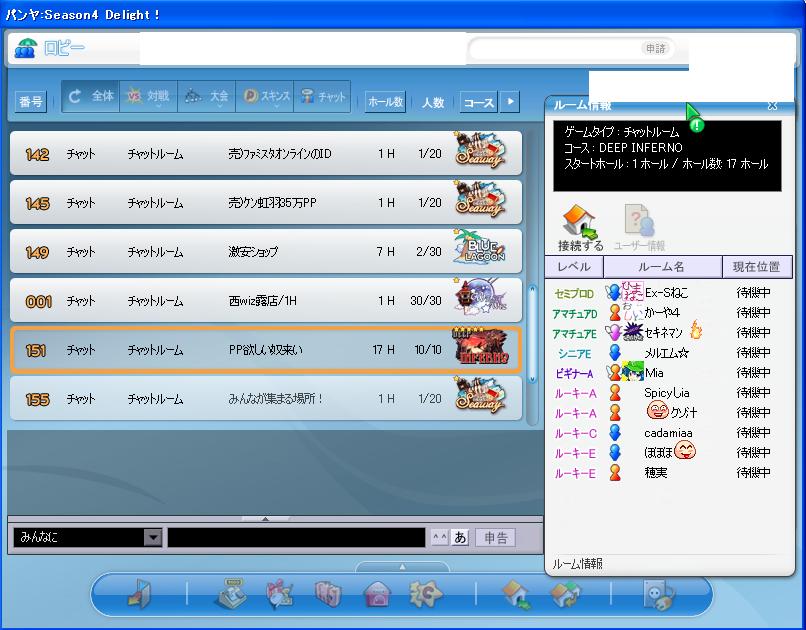Viewport: 806px width, 630px height.
Task: Sort rooms by 人数 player count
Action: pyautogui.click(x=433, y=102)
